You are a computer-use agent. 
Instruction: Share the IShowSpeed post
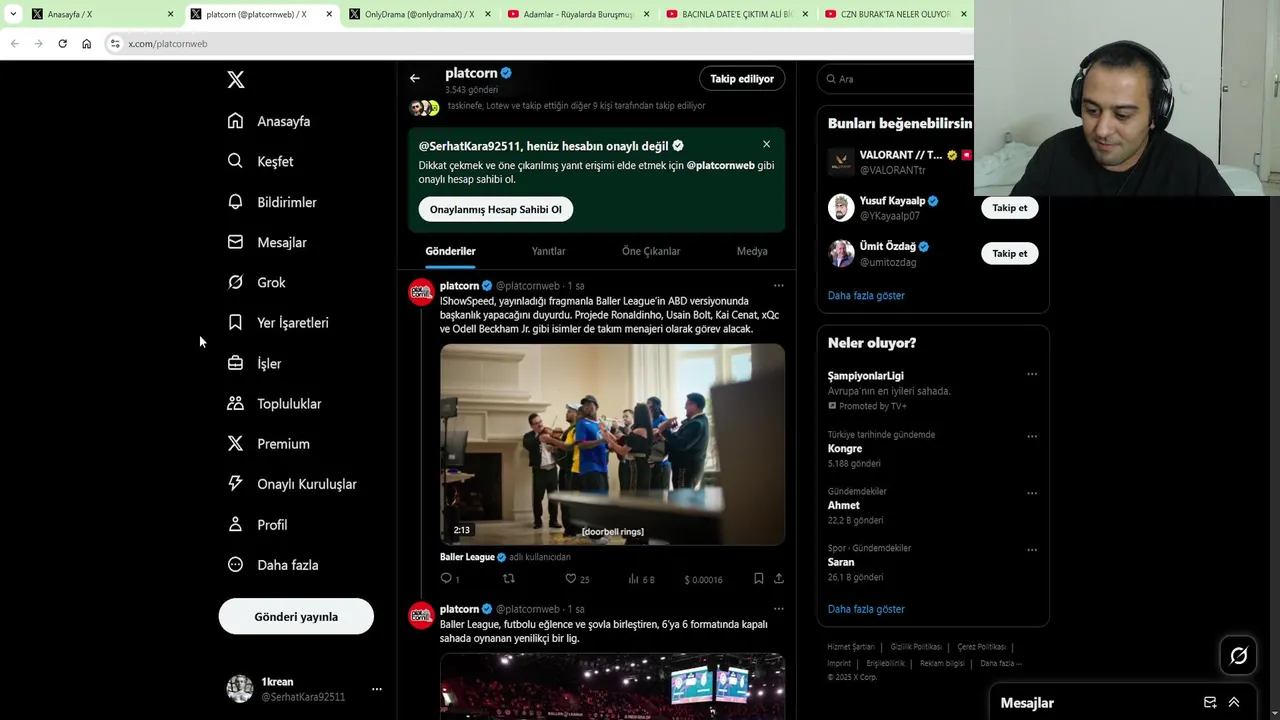[778, 578]
